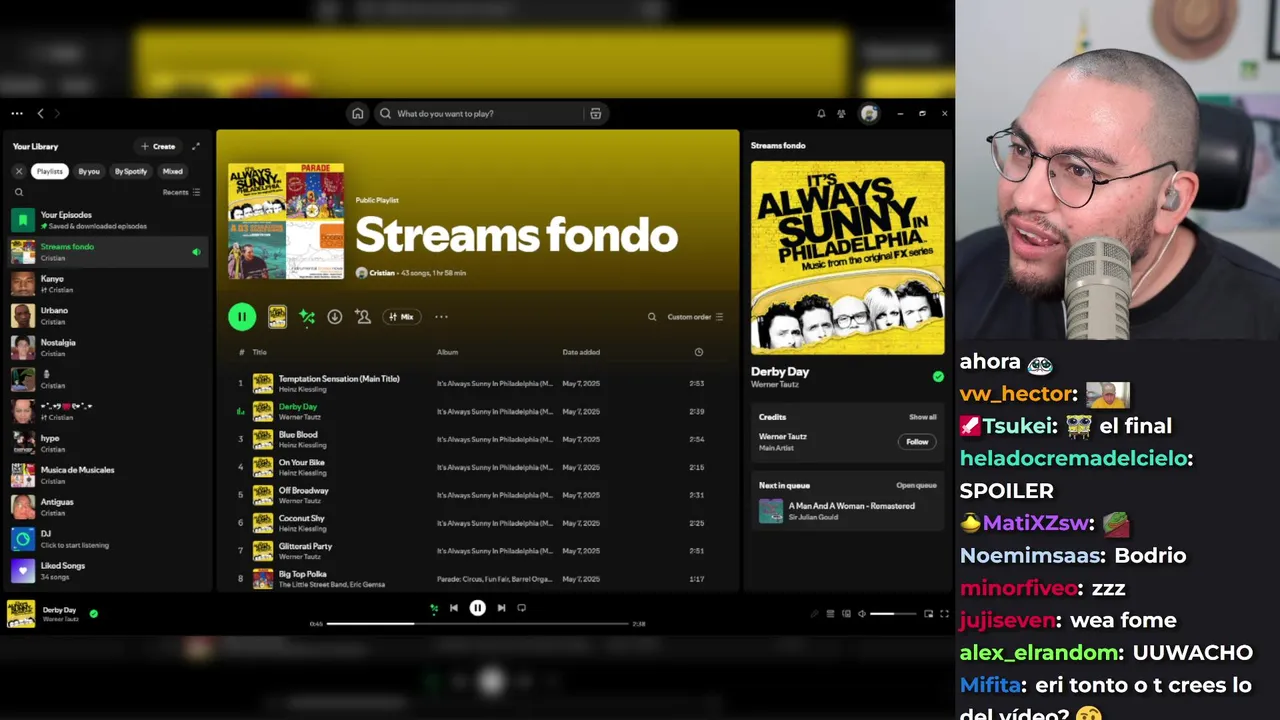The width and height of the screenshot is (1280, 720).
Task: Download the Streams fondo playlist
Action: 335,317
